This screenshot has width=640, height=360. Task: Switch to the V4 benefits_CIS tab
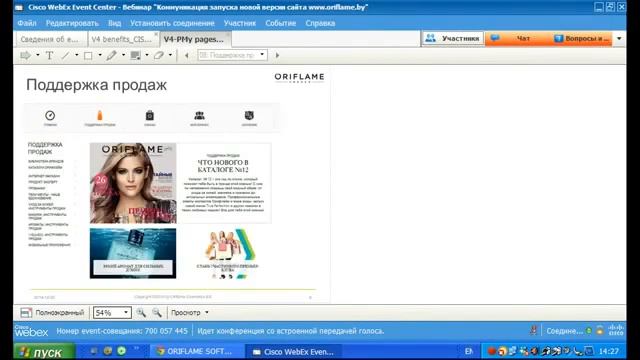(121, 39)
